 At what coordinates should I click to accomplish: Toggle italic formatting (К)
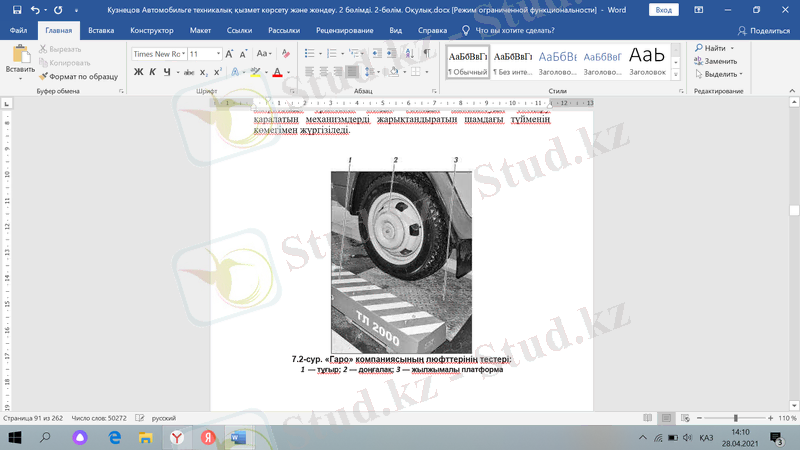(153, 72)
